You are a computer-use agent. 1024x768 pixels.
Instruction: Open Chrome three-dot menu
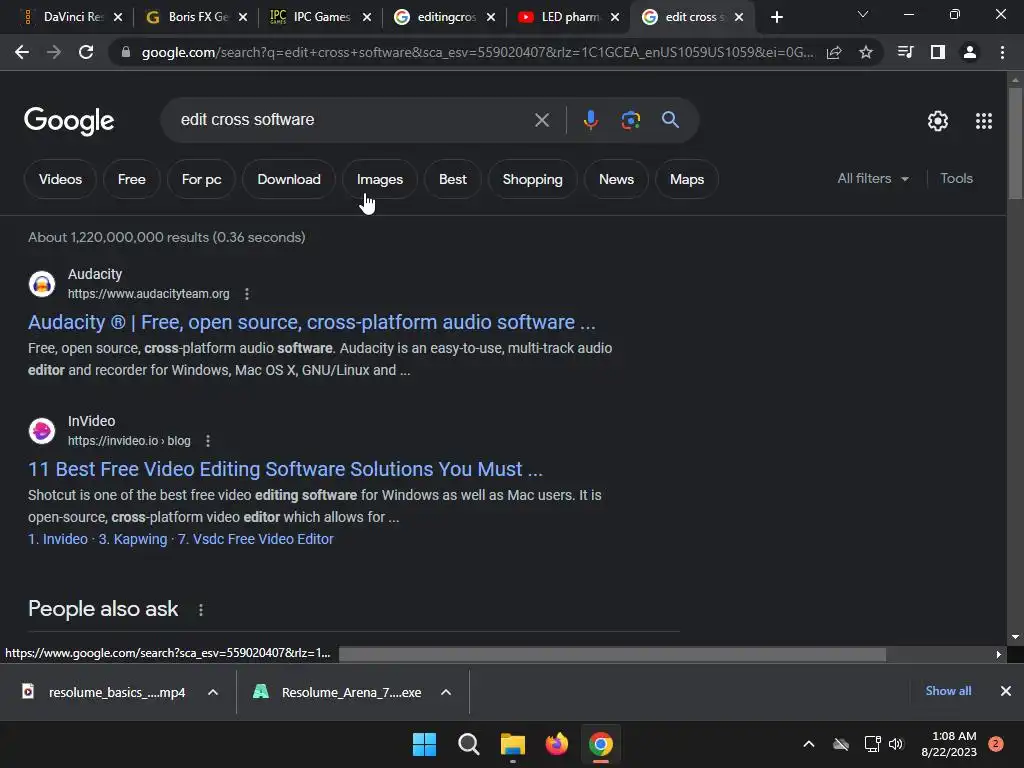[1002, 52]
